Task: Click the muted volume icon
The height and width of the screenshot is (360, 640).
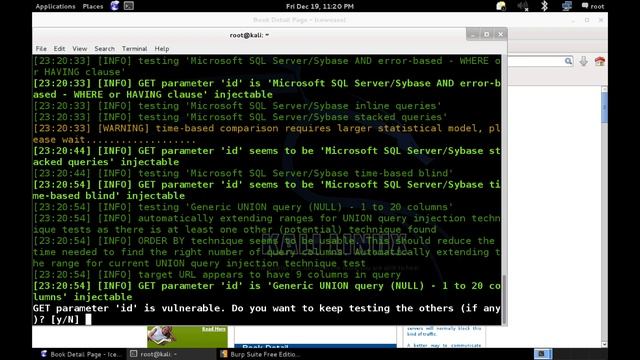Action: click(x=522, y=6)
